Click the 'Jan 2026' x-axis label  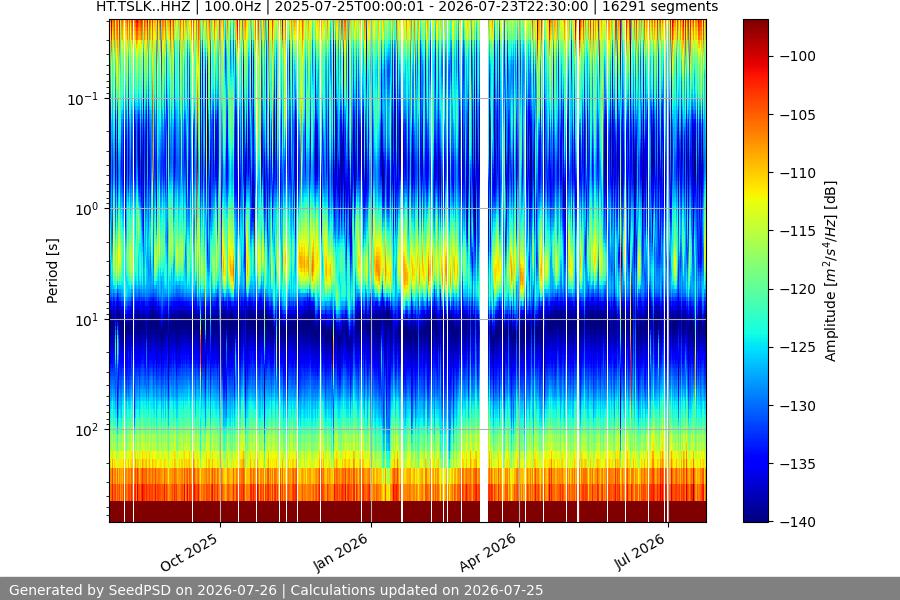click(340, 552)
